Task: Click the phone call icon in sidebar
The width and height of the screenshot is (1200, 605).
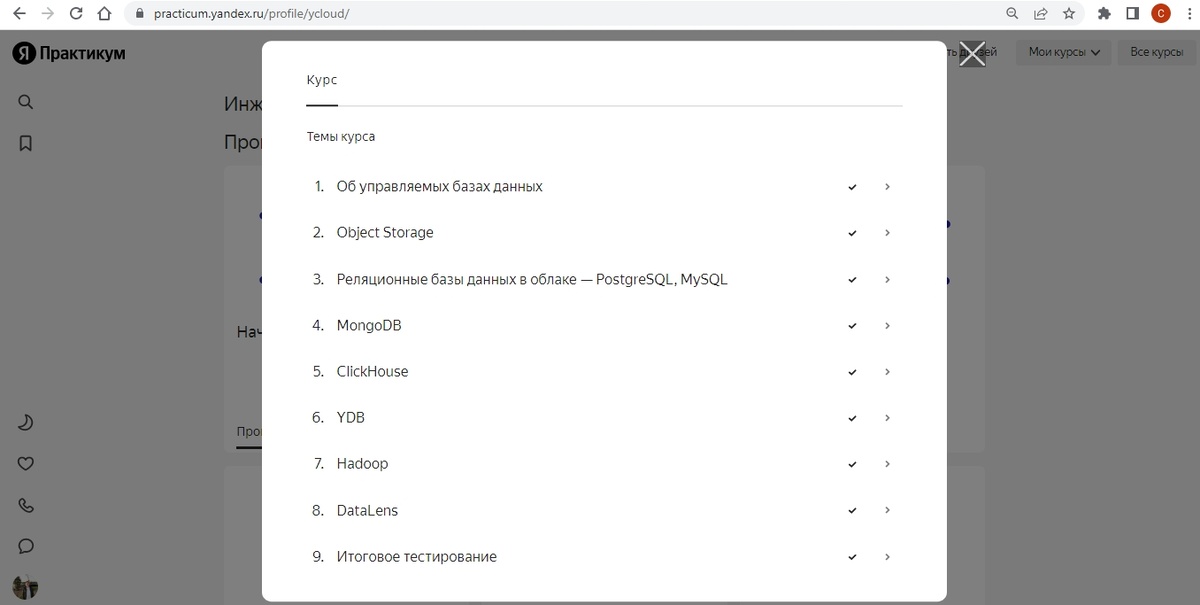Action: click(x=26, y=505)
